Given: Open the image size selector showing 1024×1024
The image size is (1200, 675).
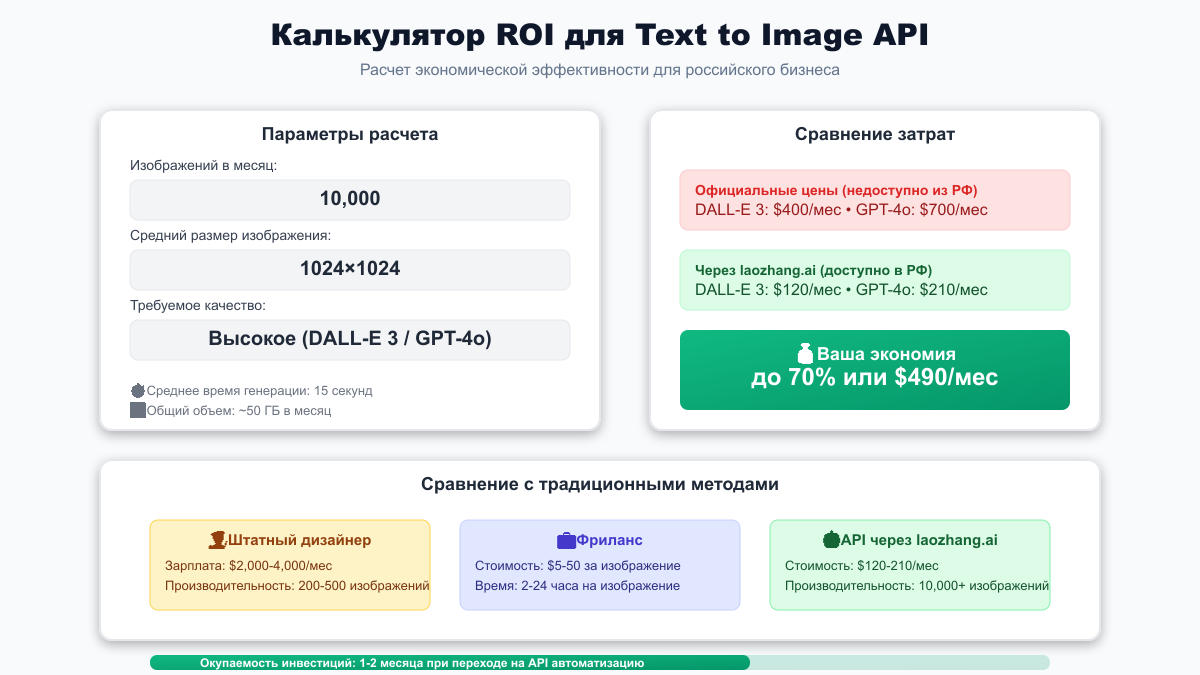Looking at the screenshot, I should pos(350,269).
